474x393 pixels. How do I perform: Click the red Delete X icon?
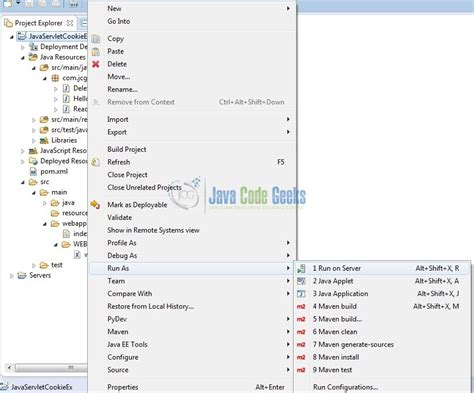pyautogui.click(x=96, y=64)
